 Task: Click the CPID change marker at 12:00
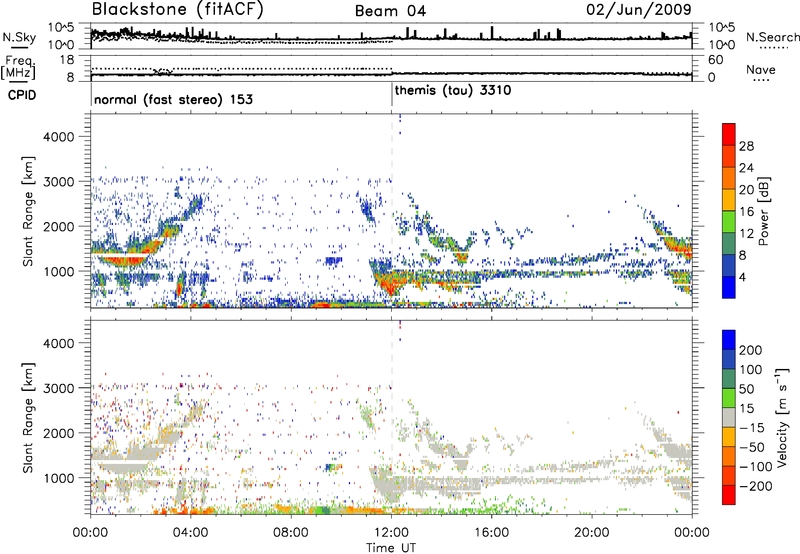392,95
